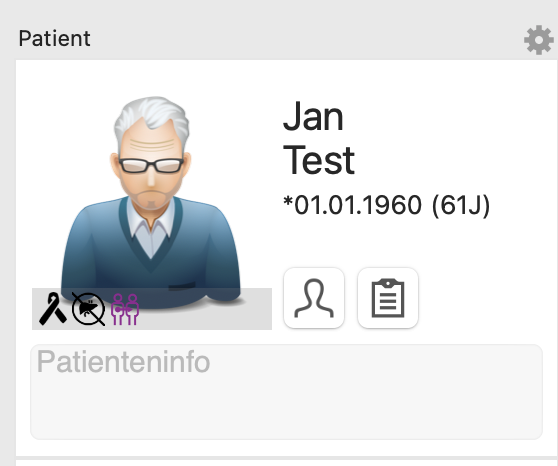Select the last name "Test"
Image resolution: width=558 pixels, height=466 pixels.
(x=319, y=160)
